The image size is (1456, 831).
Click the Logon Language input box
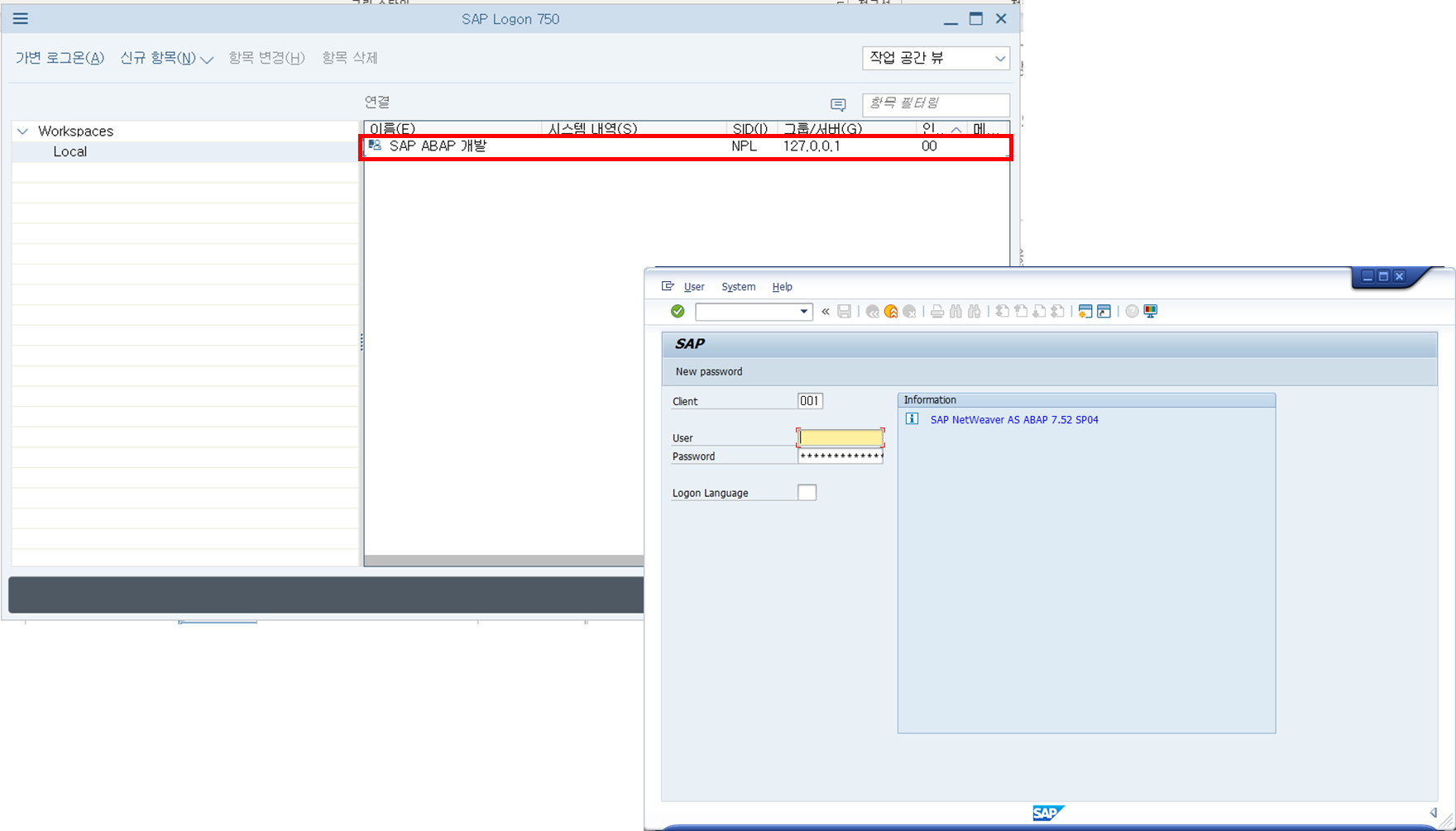807,492
